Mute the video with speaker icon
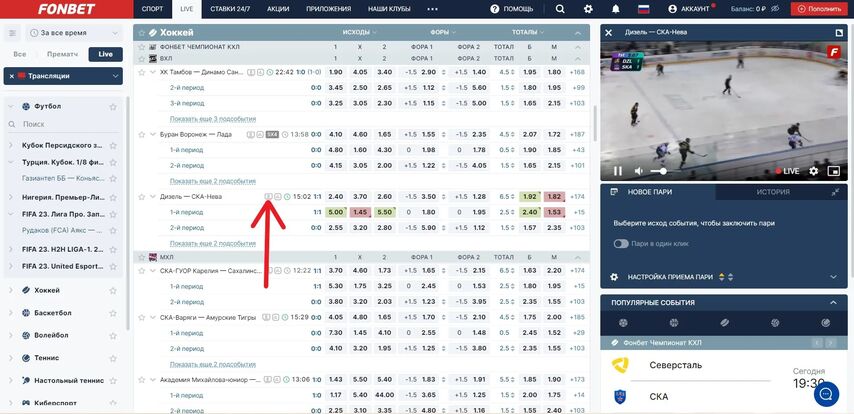Viewport: 854px width, 414px height. coord(638,171)
